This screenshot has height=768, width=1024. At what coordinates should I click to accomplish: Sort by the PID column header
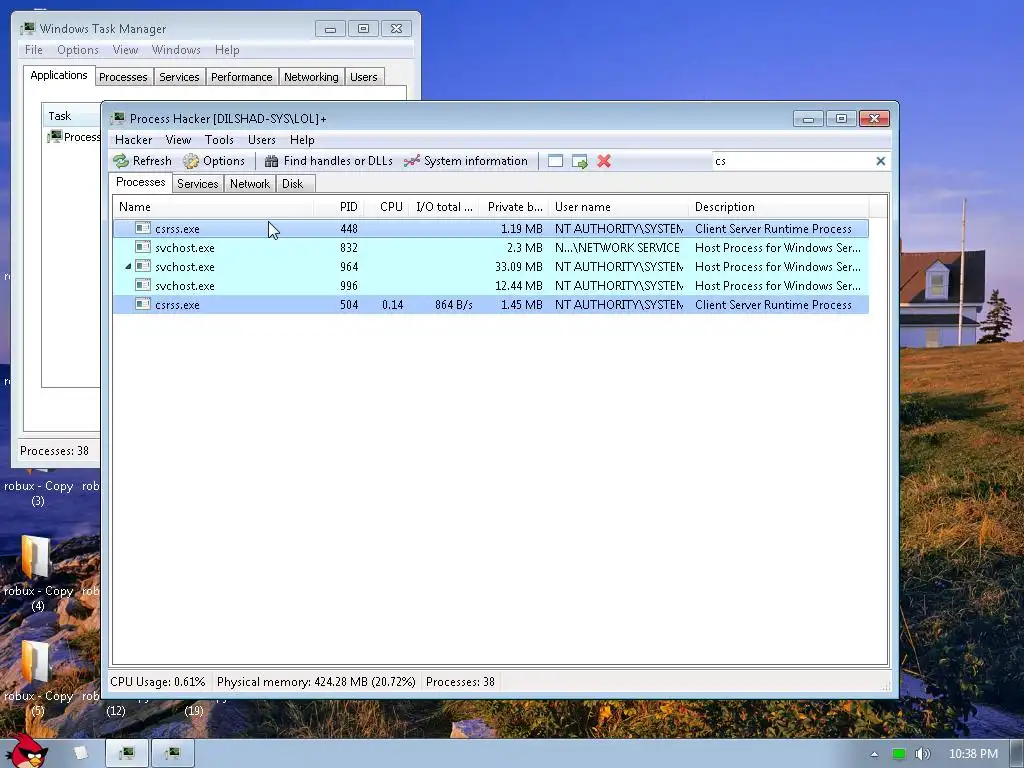pyautogui.click(x=339, y=207)
